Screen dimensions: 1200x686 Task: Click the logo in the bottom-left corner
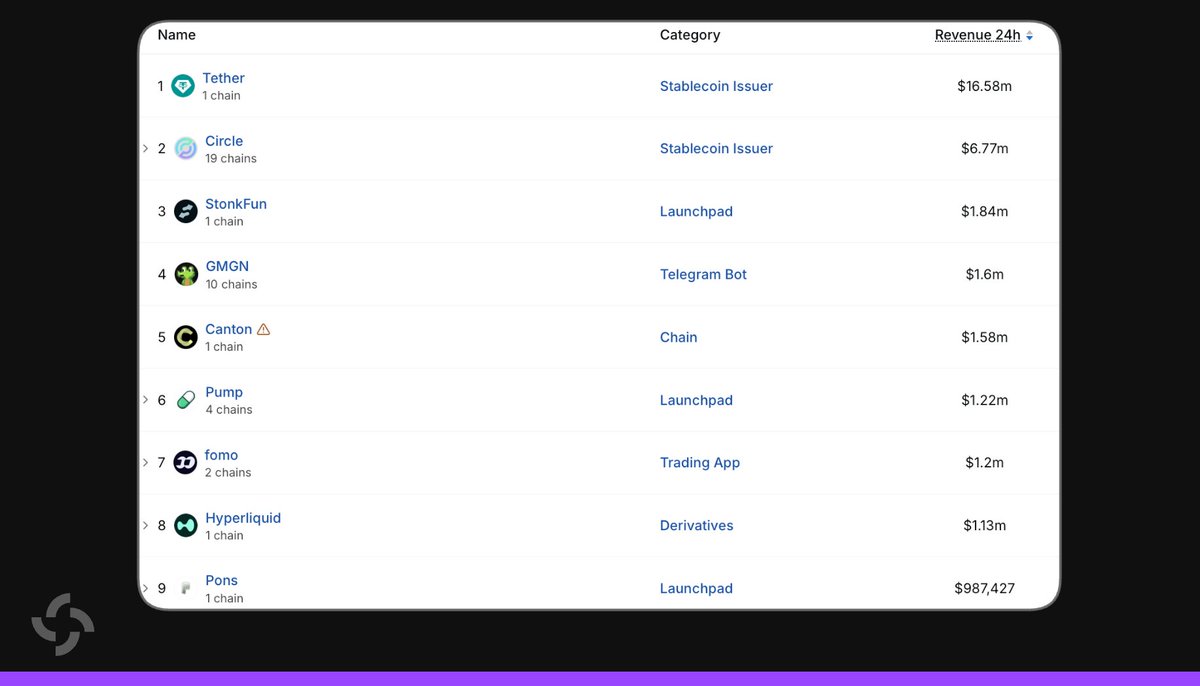click(63, 625)
